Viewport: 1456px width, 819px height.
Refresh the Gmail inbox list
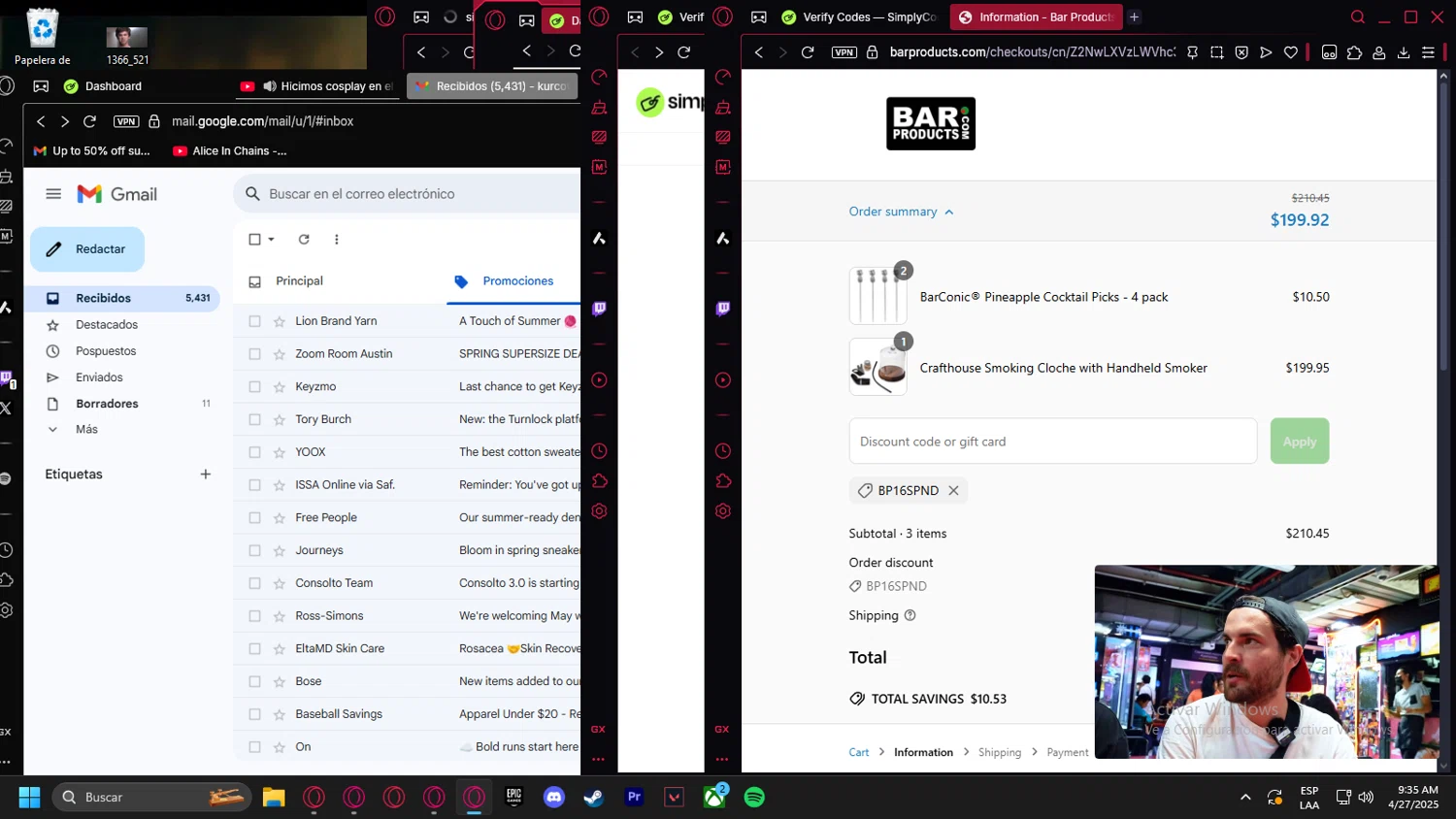pos(304,239)
